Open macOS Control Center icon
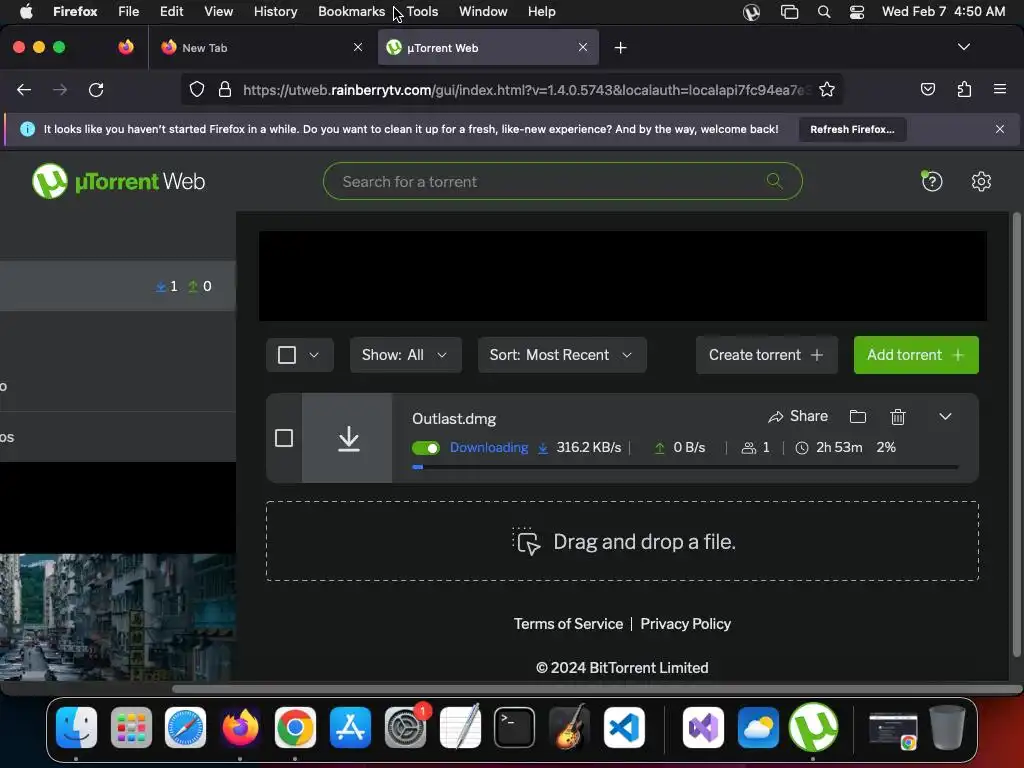The image size is (1024, 768). (x=857, y=12)
